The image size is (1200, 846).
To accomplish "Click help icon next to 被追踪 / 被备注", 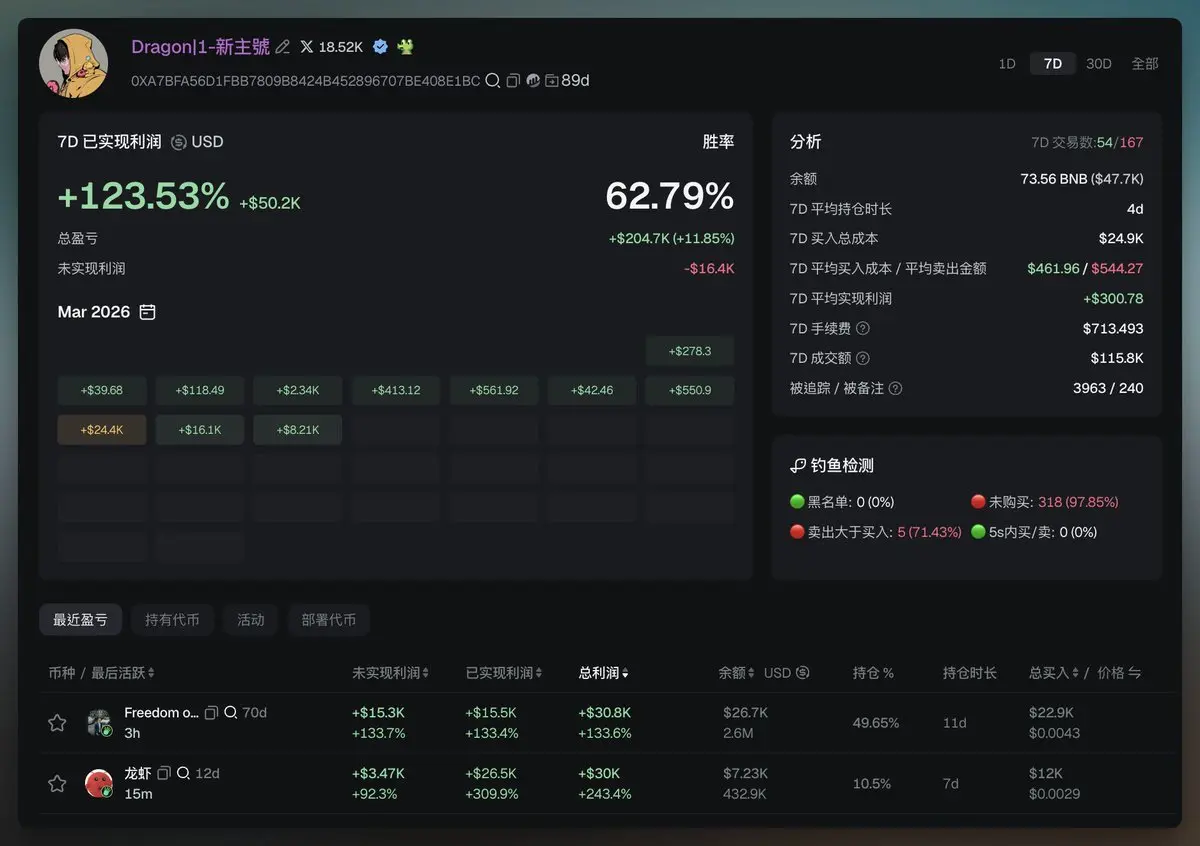I will coord(896,388).
